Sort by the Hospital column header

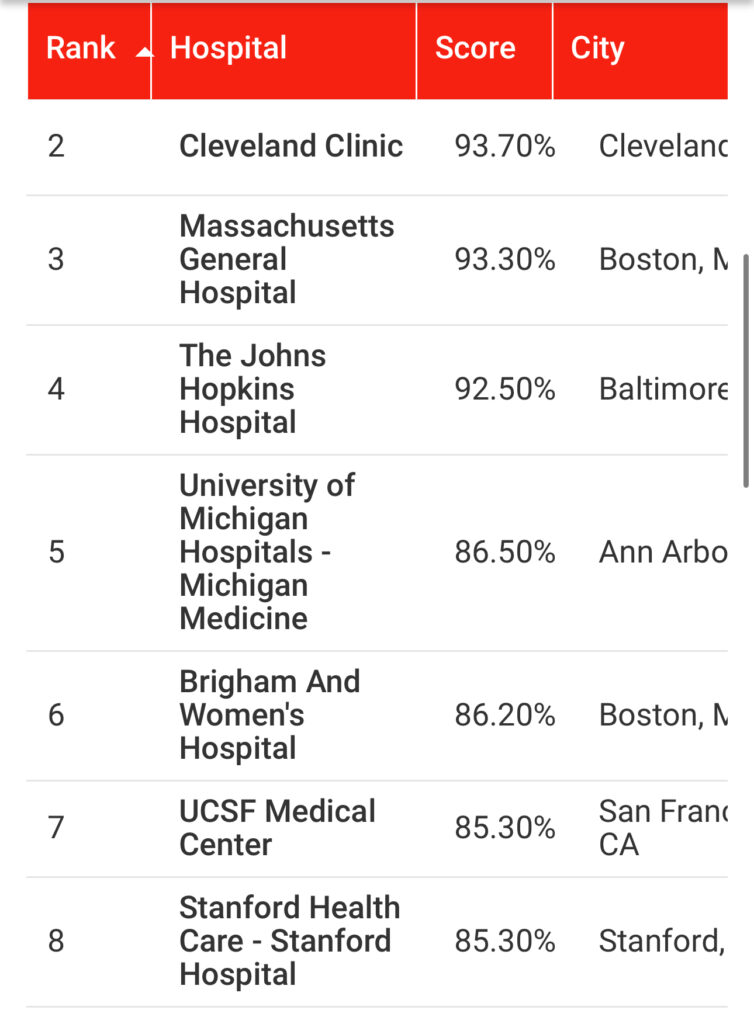(x=229, y=48)
